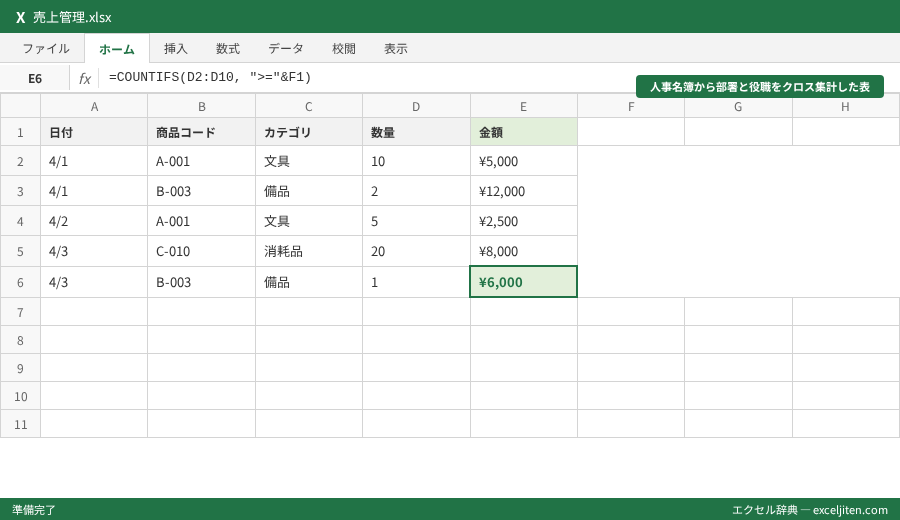Viewport: 900px width, 520px height.
Task: Click the A-001 cell in row 2
Action: [x=201, y=161]
